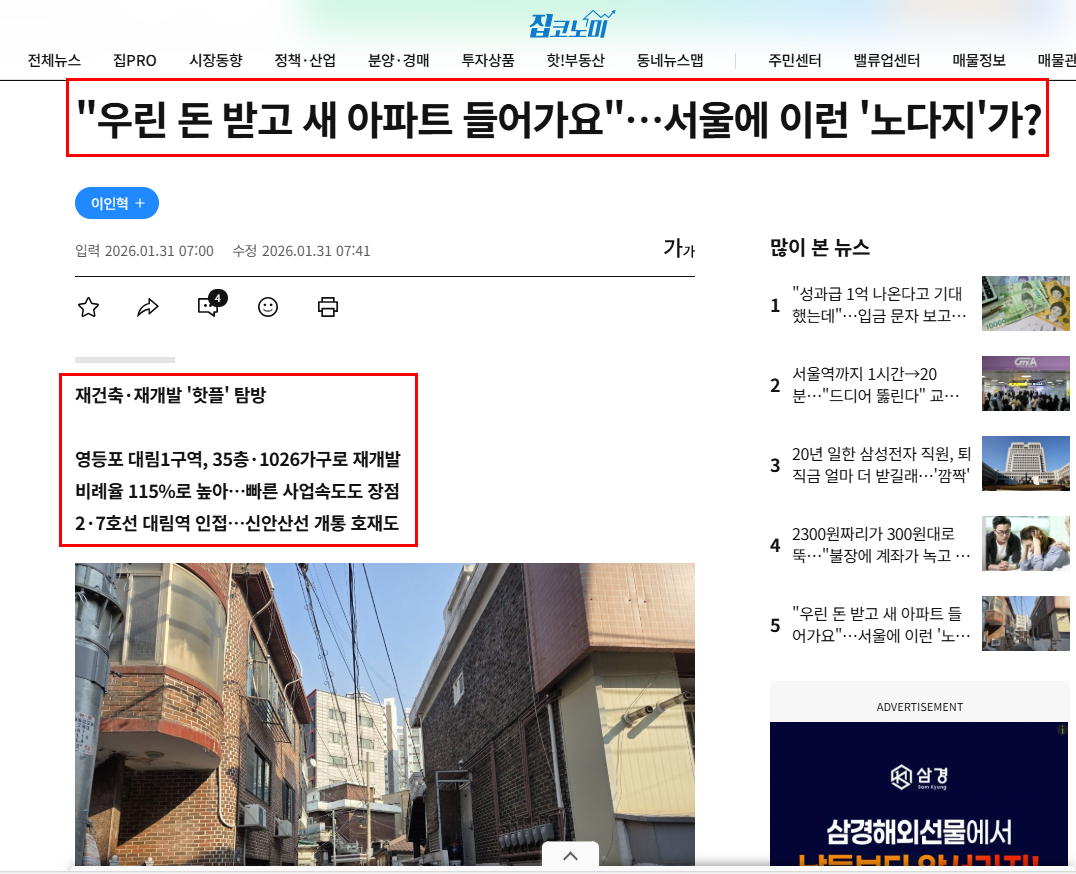This screenshot has width=1076, height=874.
Task: Click 많이 본 뉴스 heading
Action: (x=820, y=248)
